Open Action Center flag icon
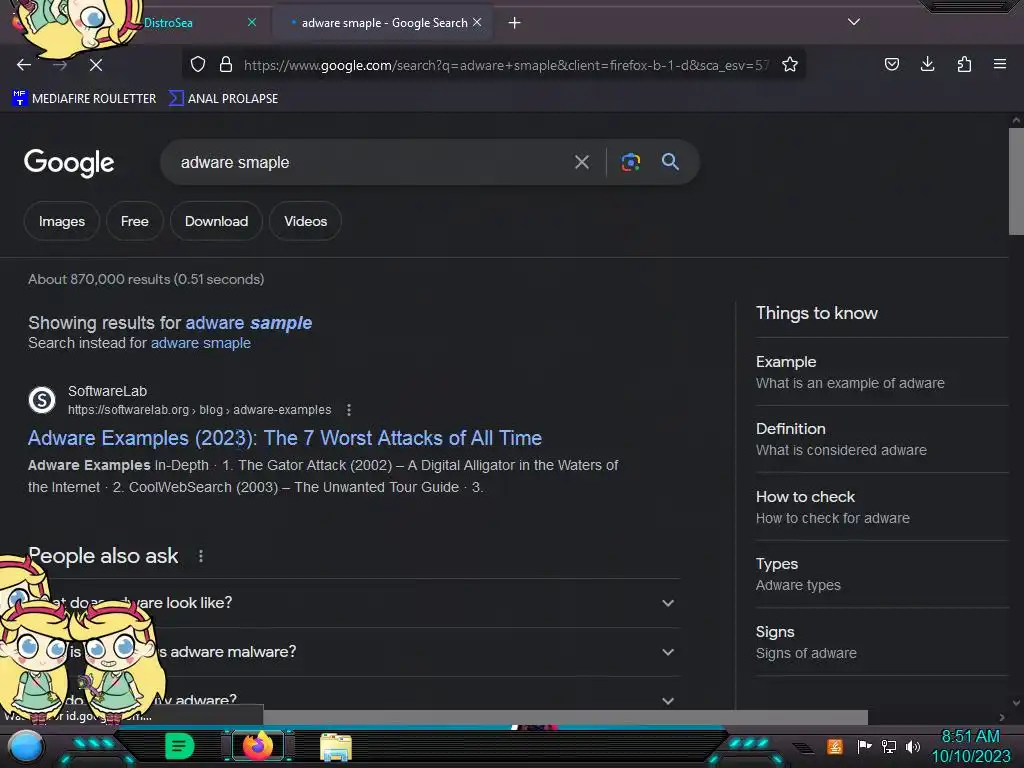1024x768 pixels. [x=864, y=746]
